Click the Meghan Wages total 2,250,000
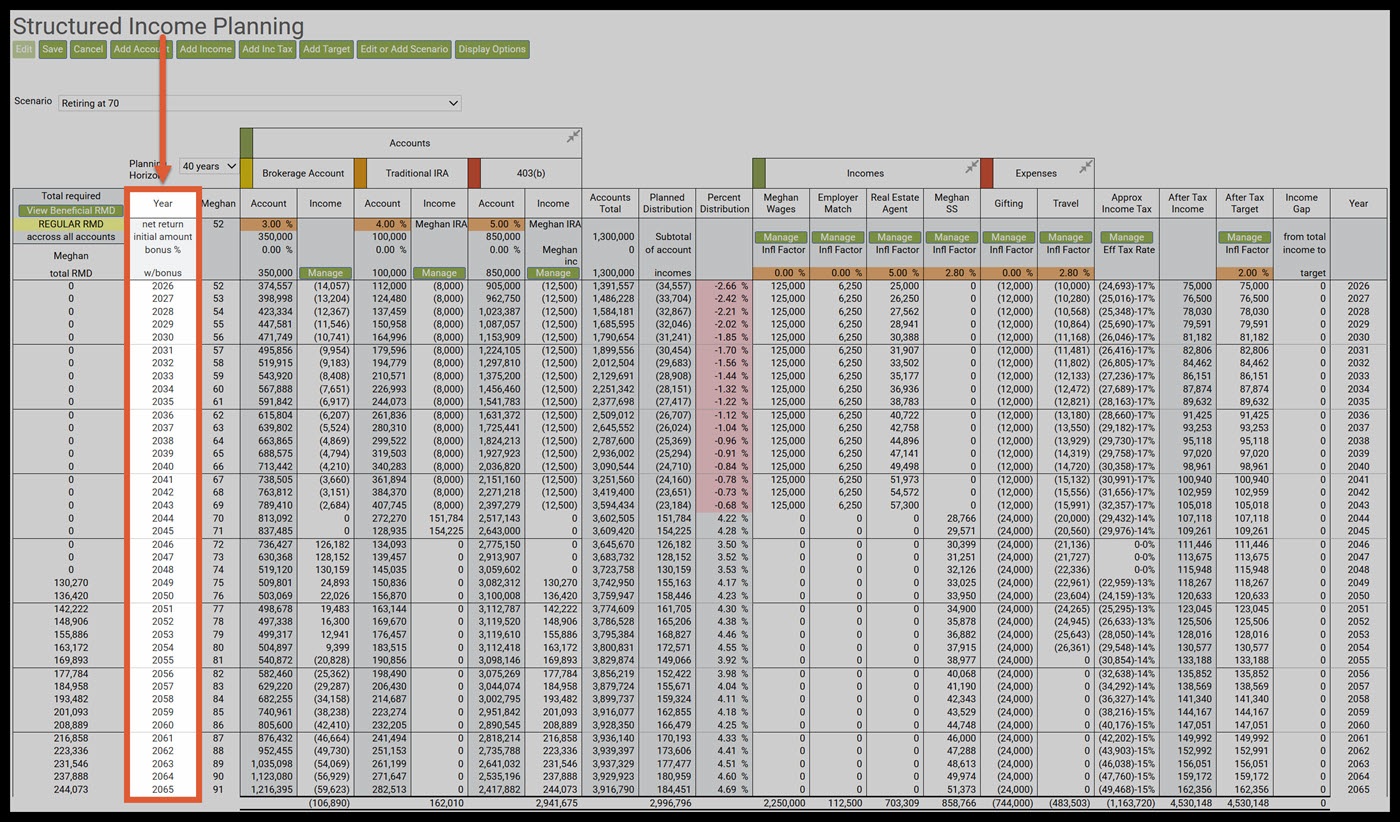1400x823 pixels. click(786, 803)
